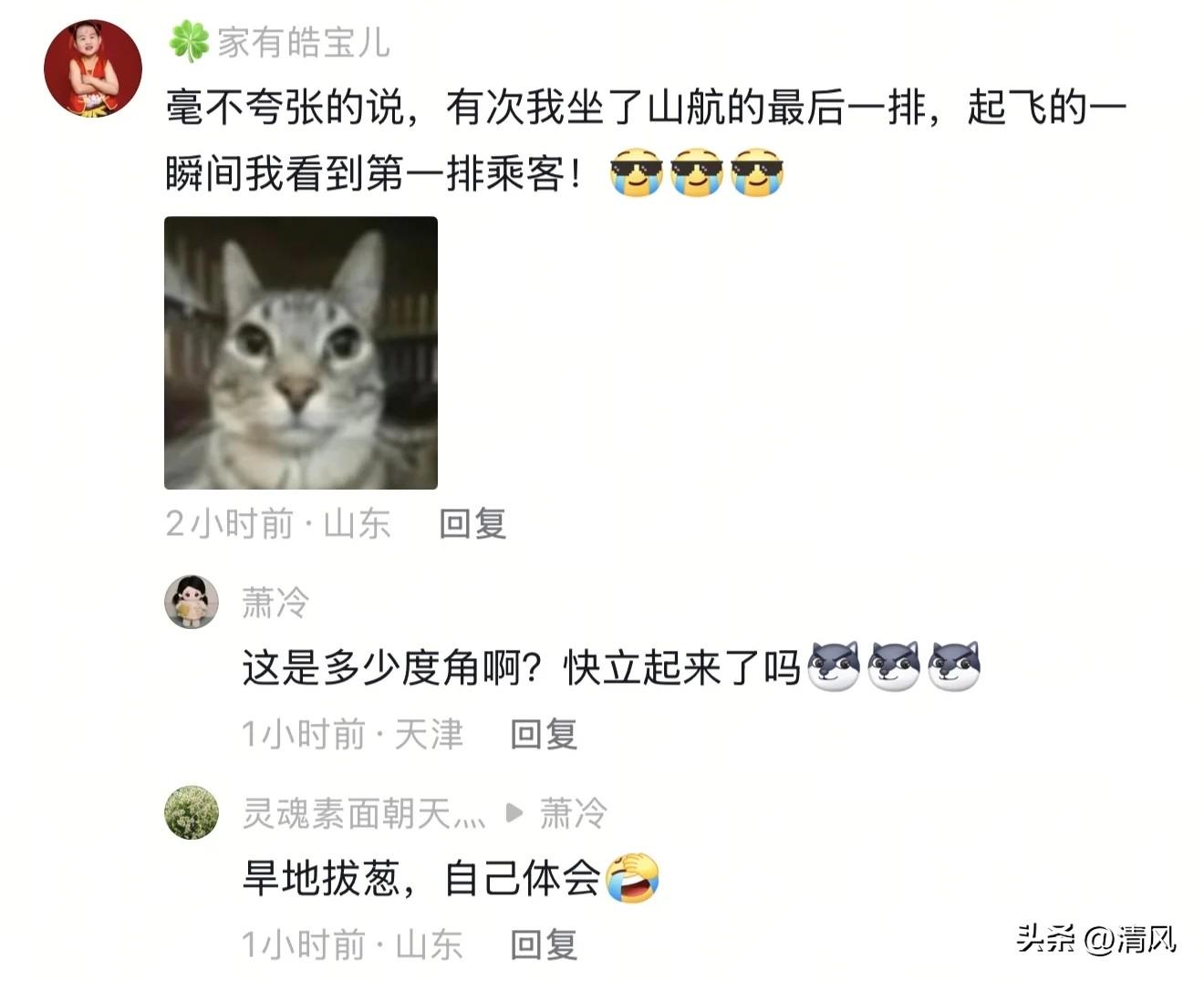Reply to the 山航 last-row comment
The height and width of the screenshot is (981, 1204).
tap(472, 523)
